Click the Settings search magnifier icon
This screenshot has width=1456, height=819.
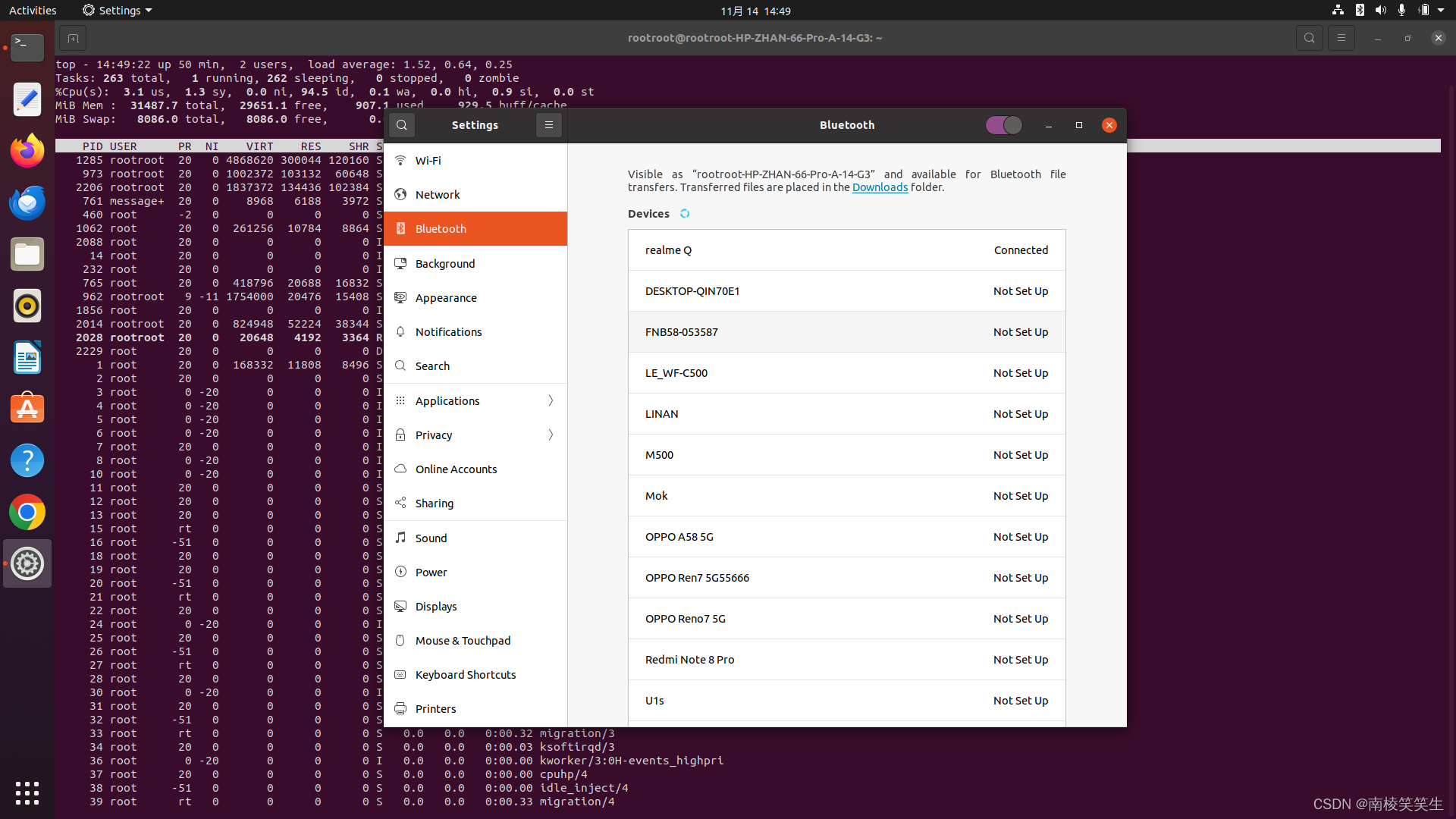click(402, 125)
